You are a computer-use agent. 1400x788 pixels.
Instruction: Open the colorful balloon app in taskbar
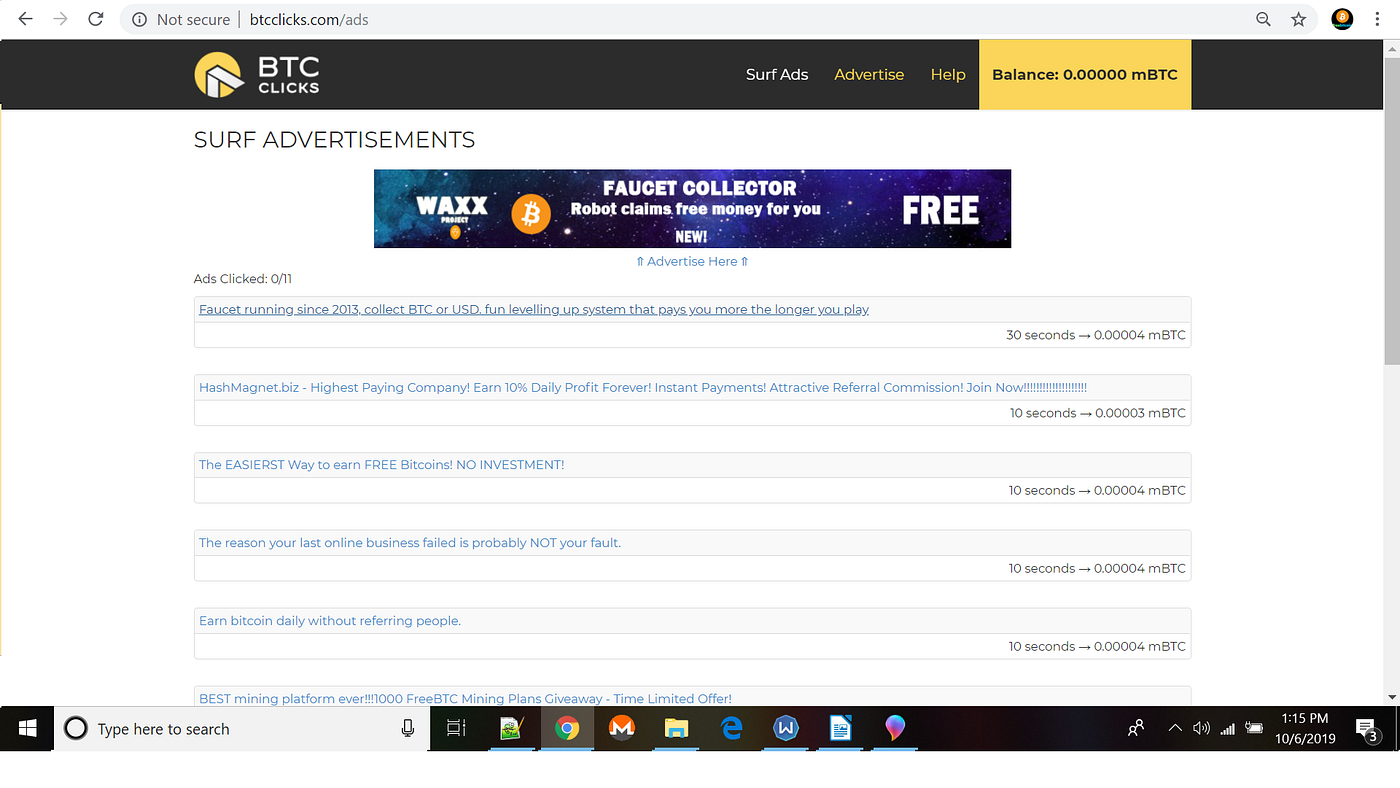[x=895, y=729]
